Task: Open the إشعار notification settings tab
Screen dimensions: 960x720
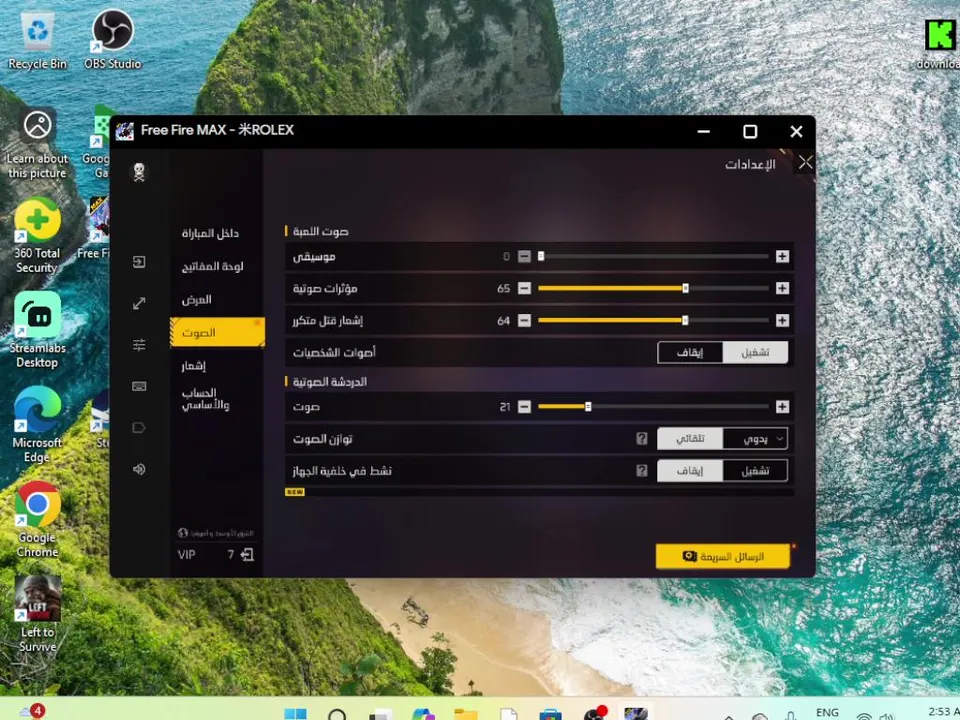Action: (193, 366)
